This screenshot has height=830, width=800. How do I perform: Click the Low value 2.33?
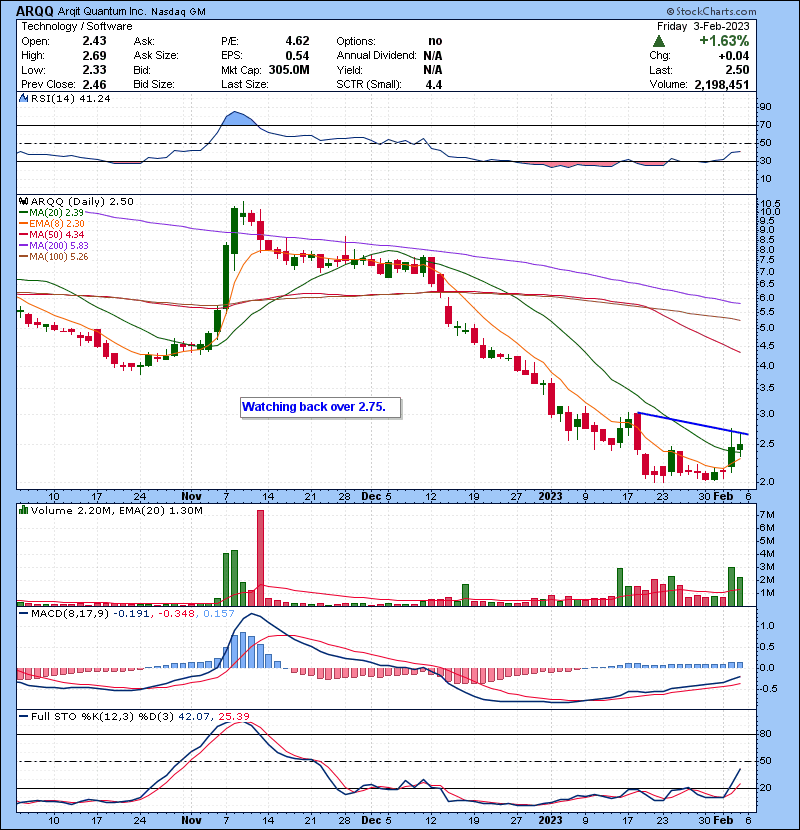[x=94, y=70]
